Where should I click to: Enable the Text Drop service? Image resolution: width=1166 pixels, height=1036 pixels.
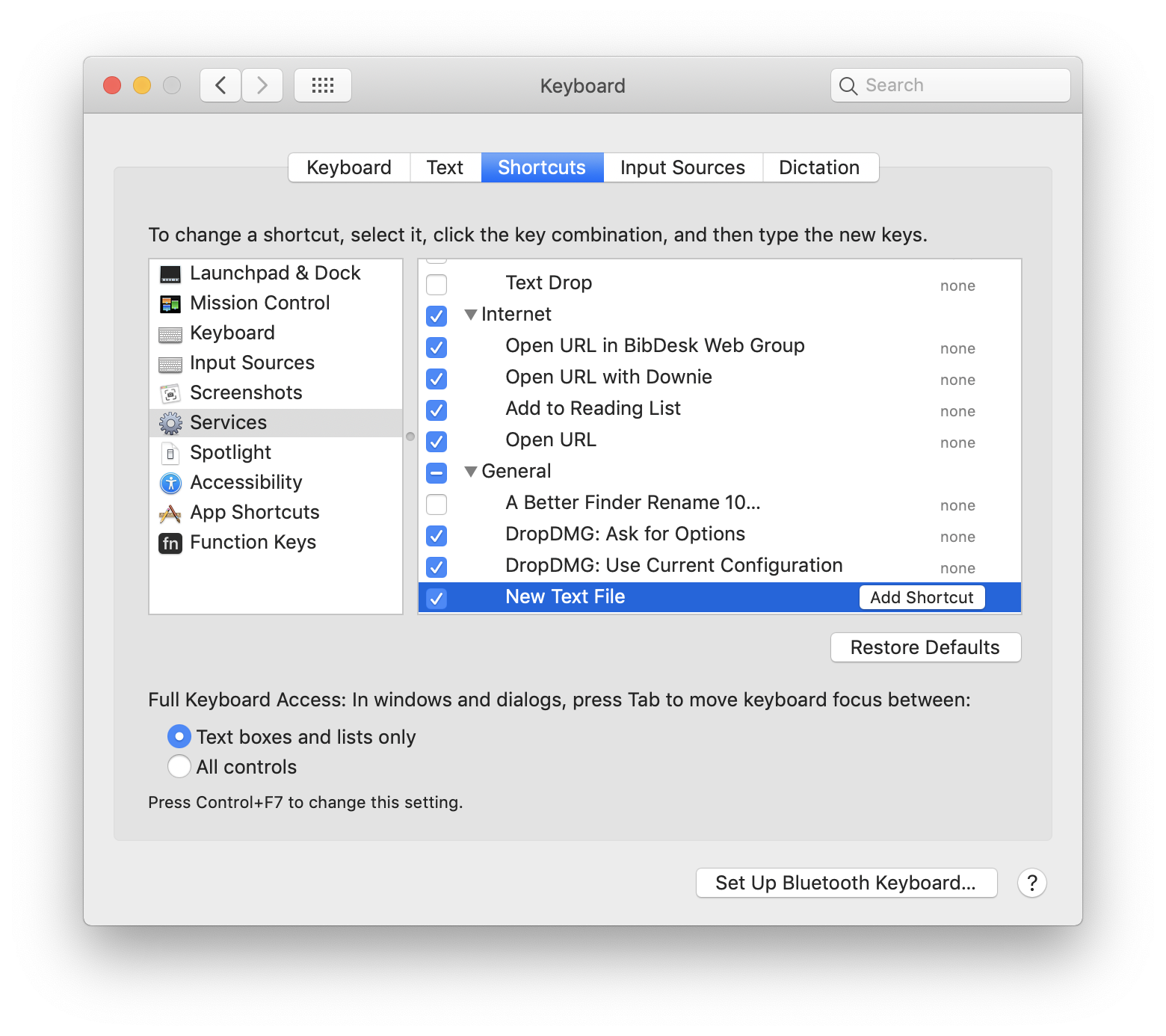pos(436,285)
